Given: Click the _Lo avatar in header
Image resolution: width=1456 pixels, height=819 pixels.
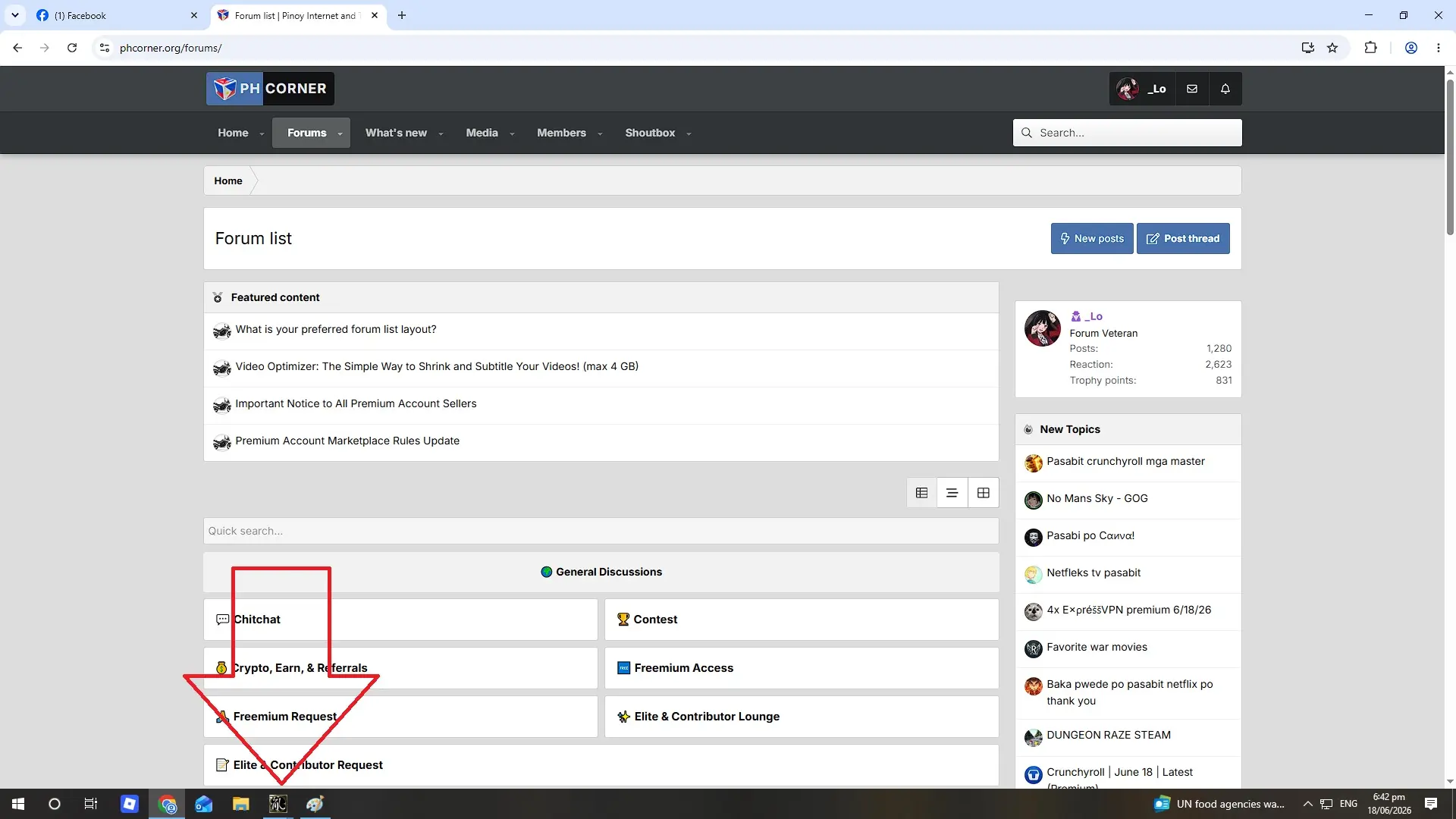Looking at the screenshot, I should pyautogui.click(x=1128, y=89).
